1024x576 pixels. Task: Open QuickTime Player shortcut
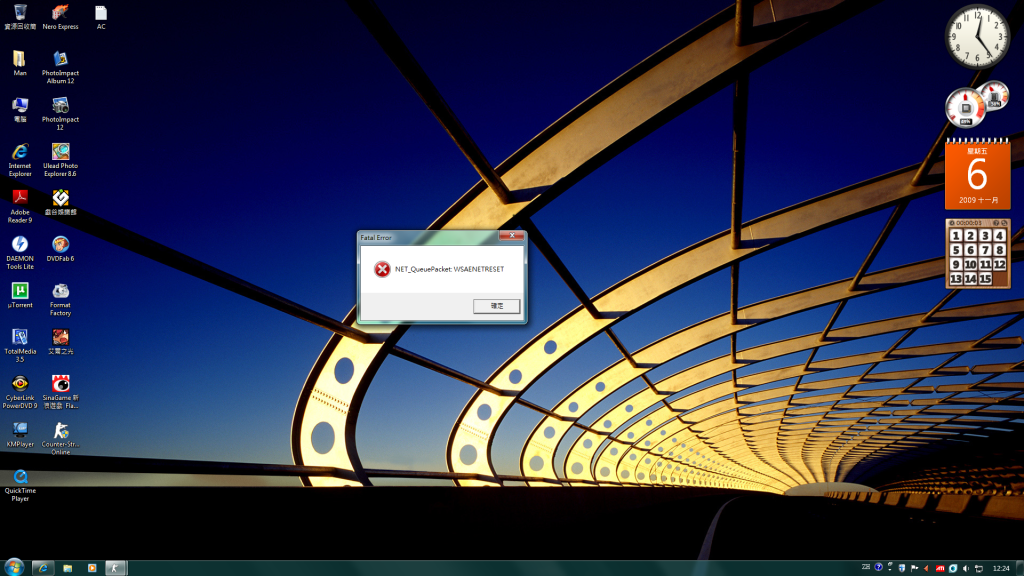coord(20,476)
